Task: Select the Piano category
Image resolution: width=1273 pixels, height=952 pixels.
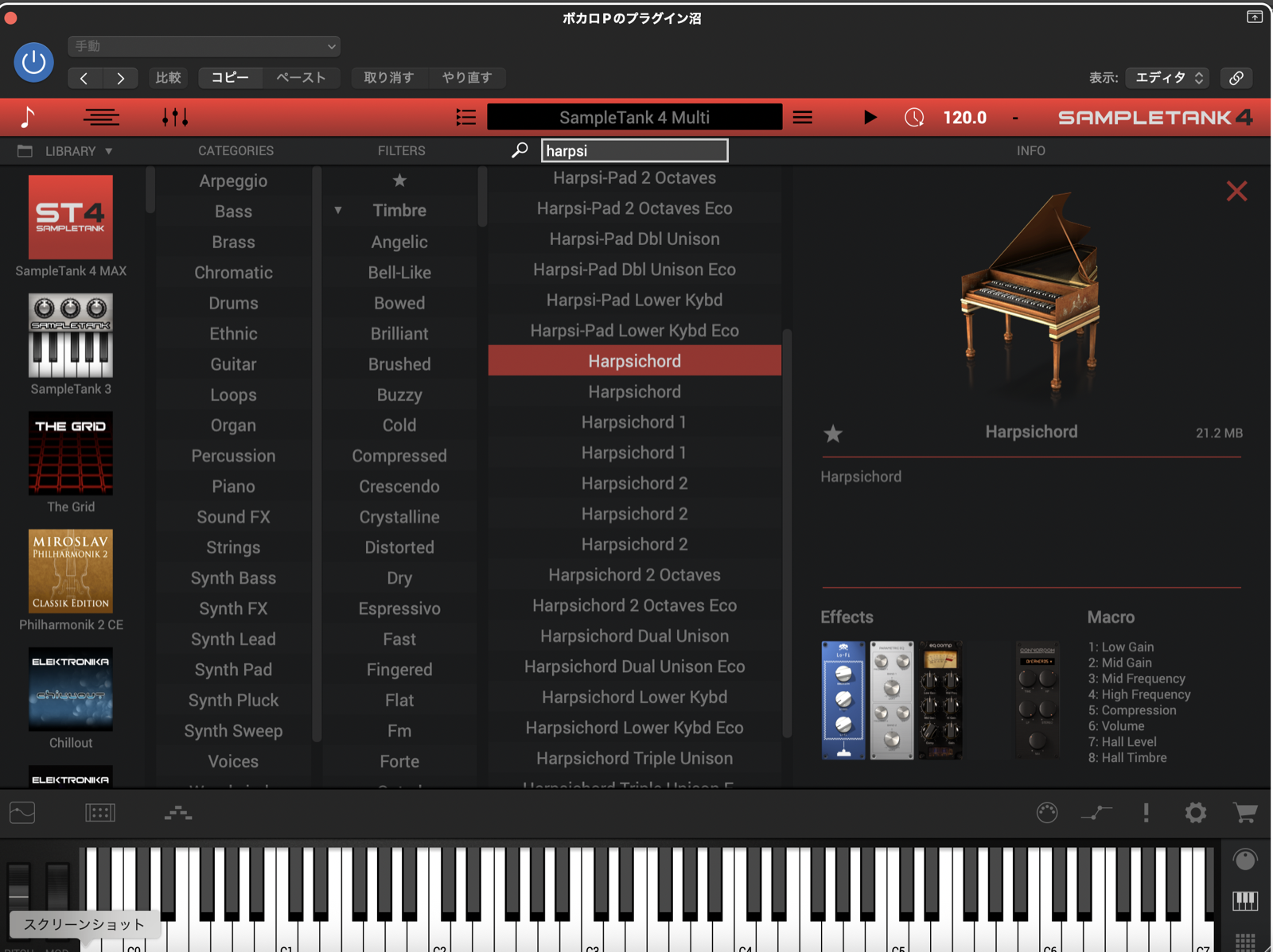Action: (x=233, y=487)
